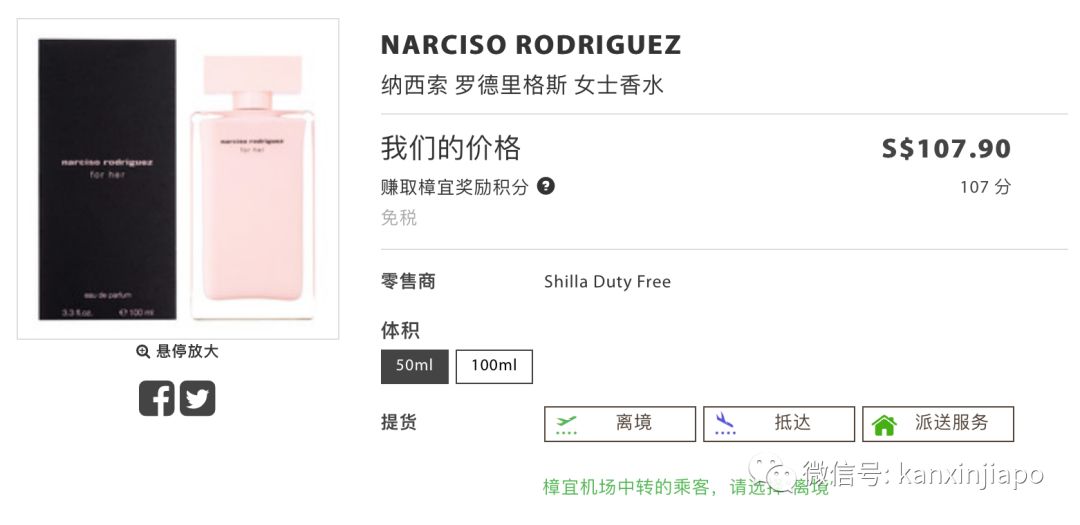Screen dimensions: 1080x525
Task: Select the 50ml volume option
Action: point(414,366)
